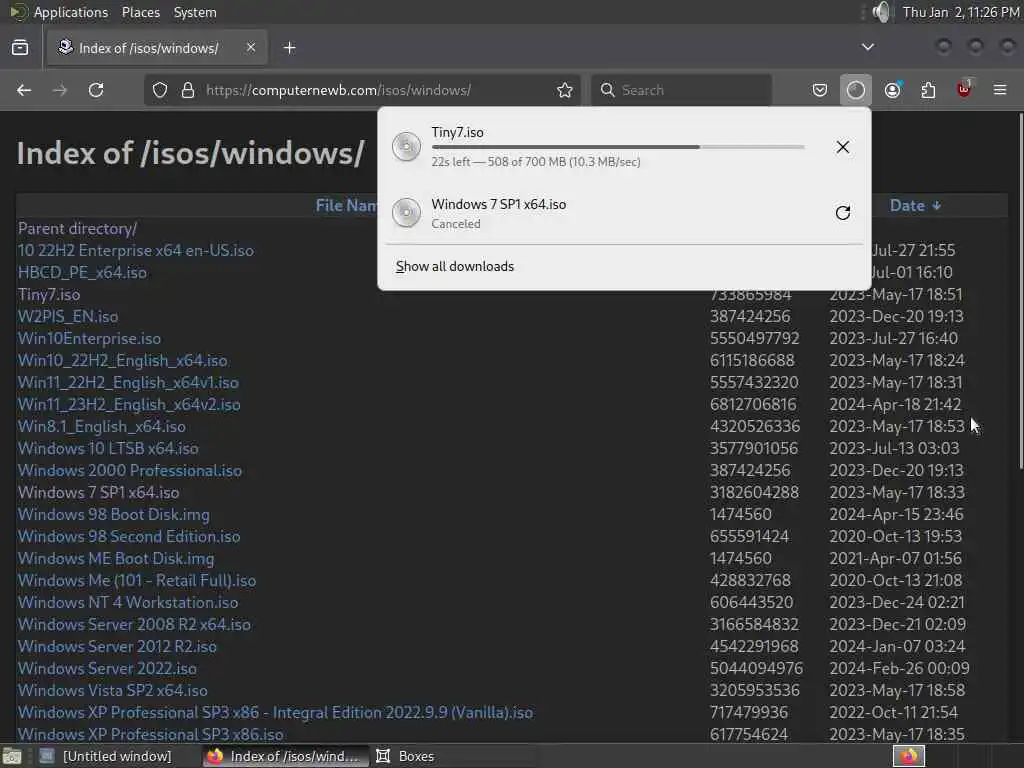Open the tracking protection shield icon
The height and width of the screenshot is (768, 1024).
tap(160, 90)
